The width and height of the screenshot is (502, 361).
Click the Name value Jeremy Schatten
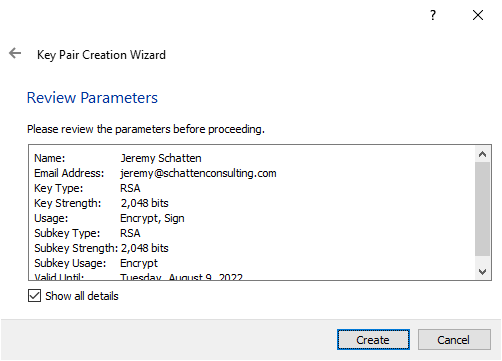161,158
